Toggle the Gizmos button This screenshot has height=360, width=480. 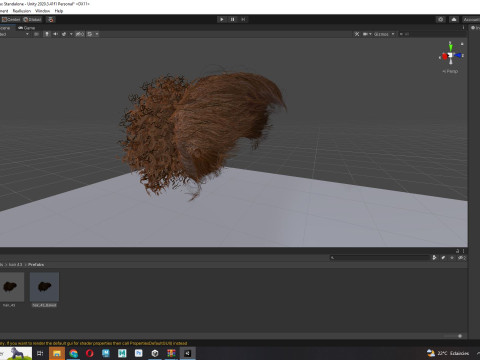(x=381, y=34)
